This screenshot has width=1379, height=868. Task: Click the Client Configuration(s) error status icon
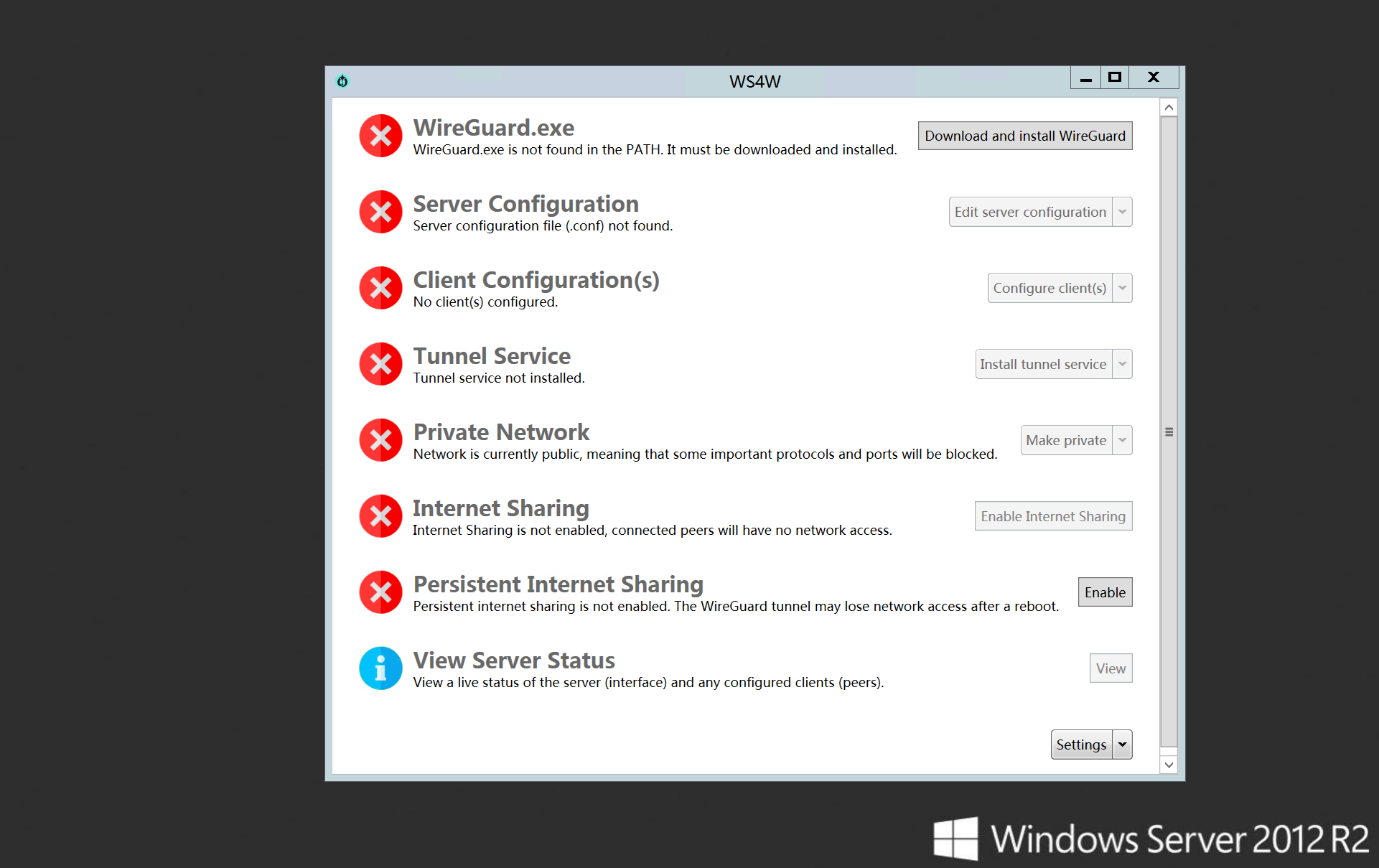click(380, 288)
